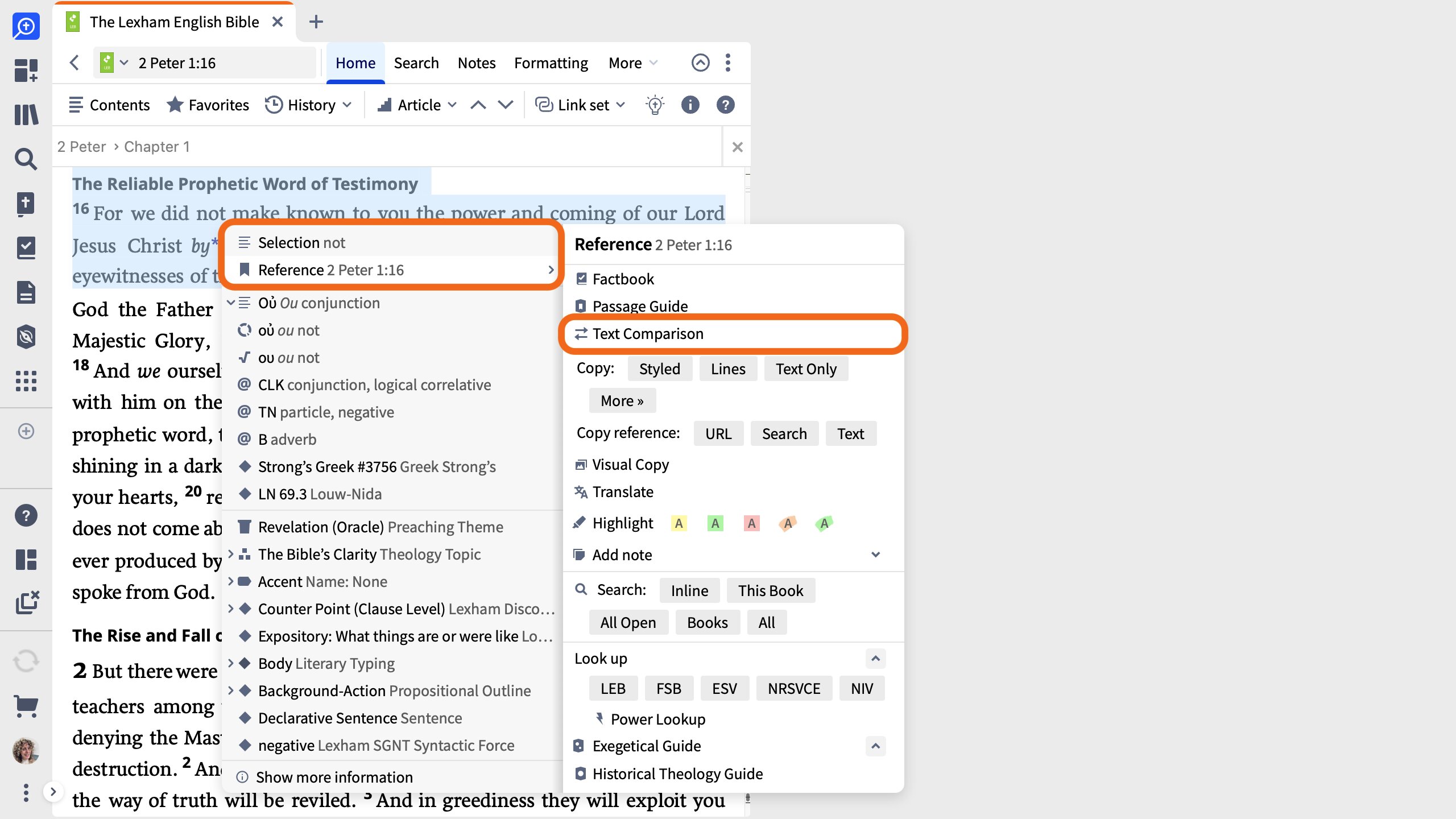The height and width of the screenshot is (819, 1456).
Task: Apply the yellow highlight swatch
Action: pyautogui.click(x=679, y=523)
